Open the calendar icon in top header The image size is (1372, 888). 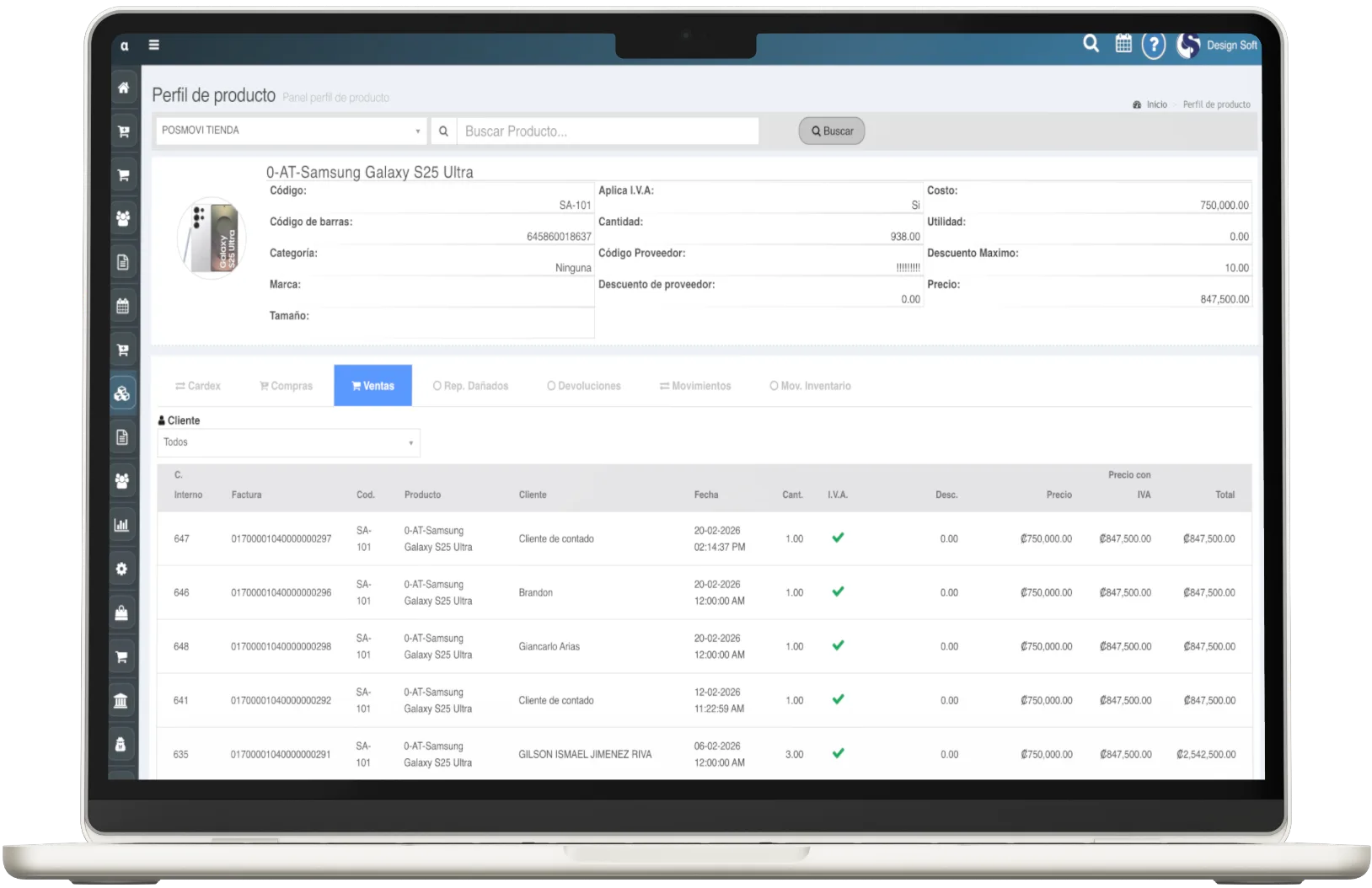click(1123, 44)
